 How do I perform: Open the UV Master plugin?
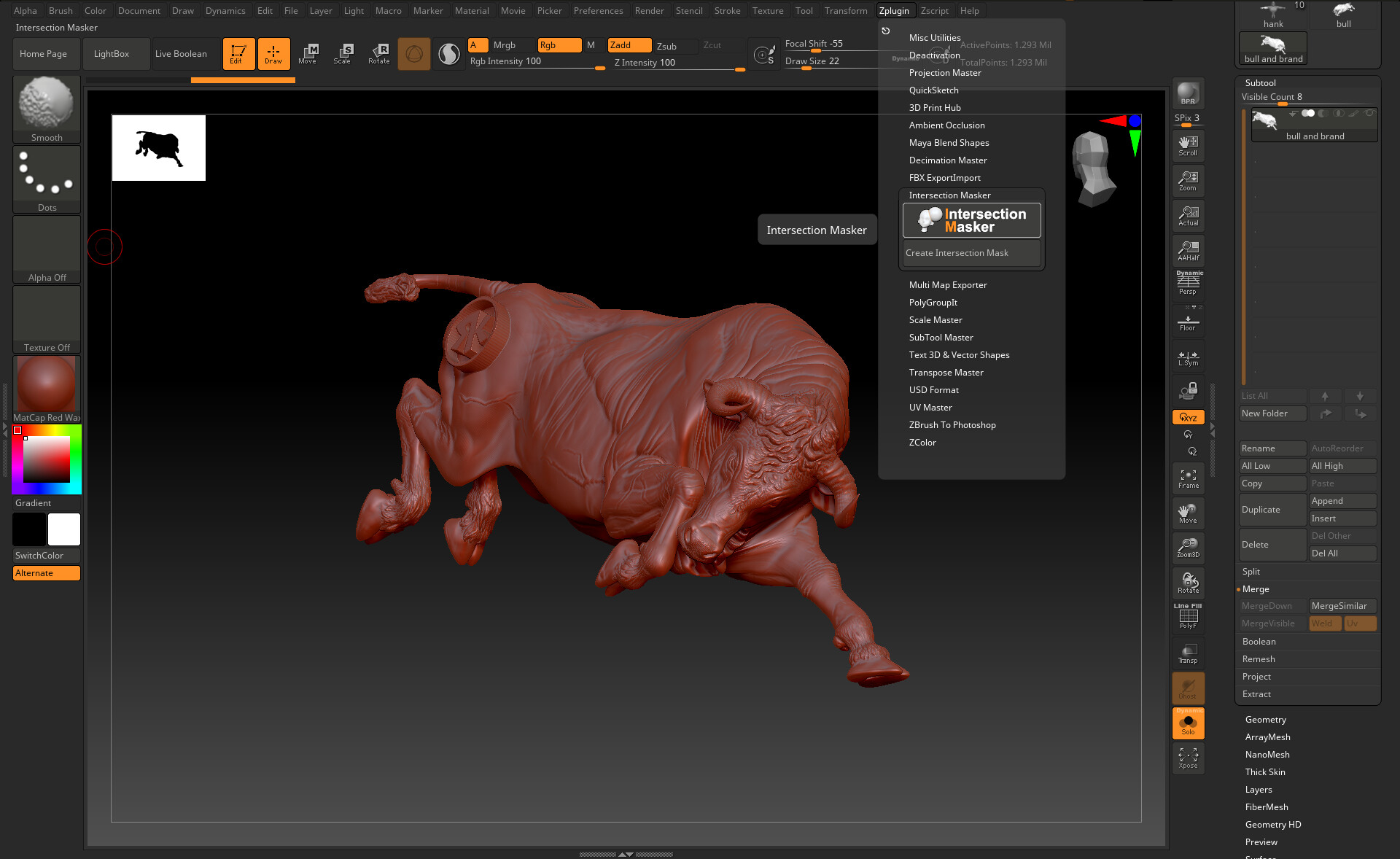(x=930, y=408)
